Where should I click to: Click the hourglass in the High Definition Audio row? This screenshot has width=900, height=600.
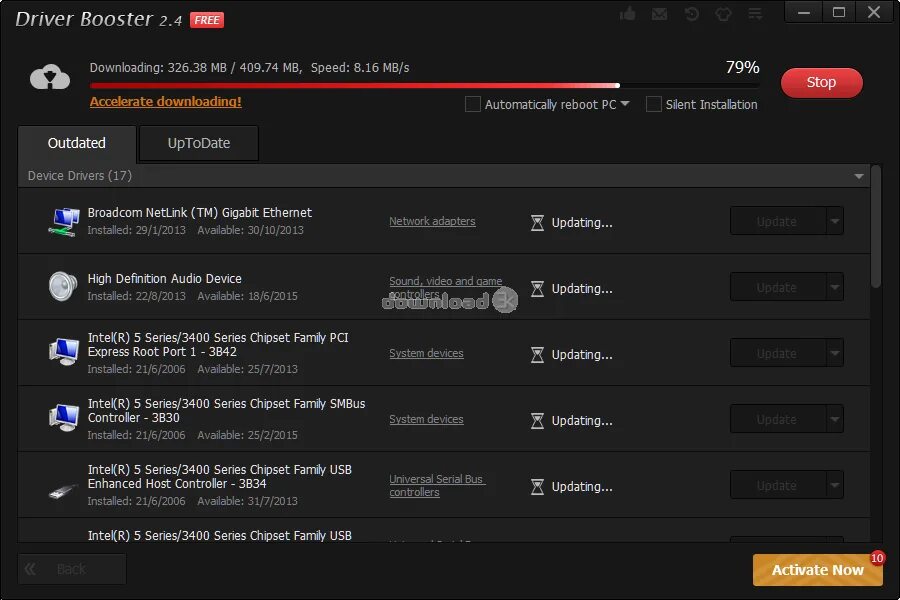point(537,289)
